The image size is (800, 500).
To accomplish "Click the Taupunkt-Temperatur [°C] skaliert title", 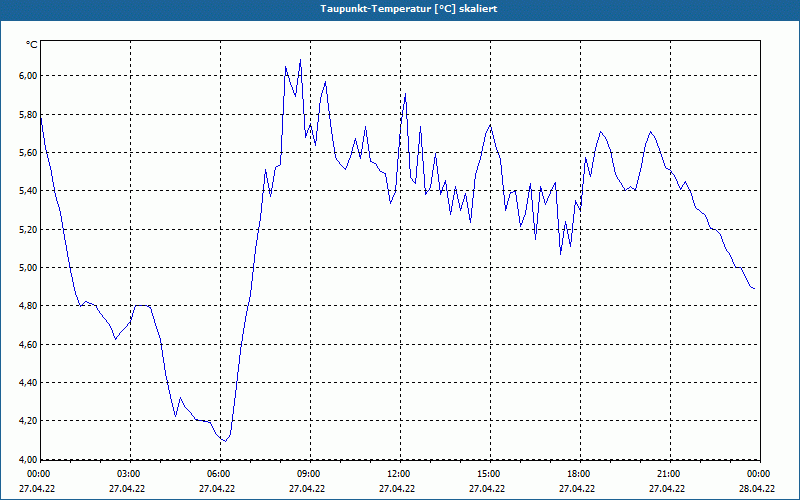I will click(x=409, y=9).
